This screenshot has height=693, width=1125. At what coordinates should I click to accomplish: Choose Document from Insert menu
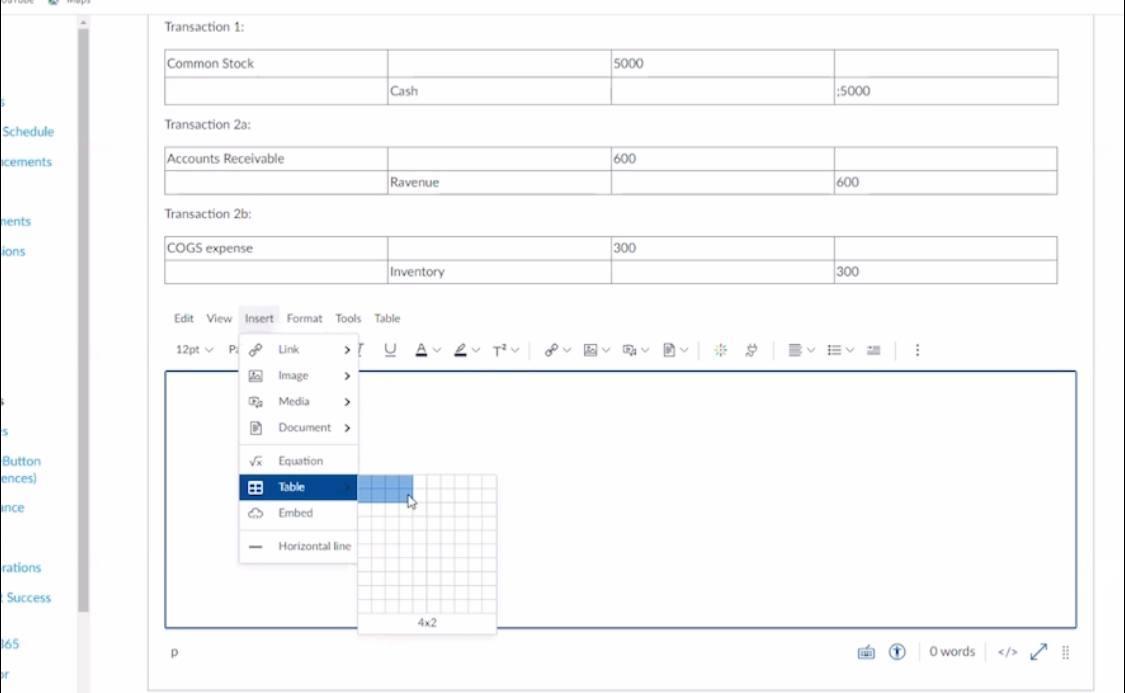pyautogui.click(x=298, y=428)
